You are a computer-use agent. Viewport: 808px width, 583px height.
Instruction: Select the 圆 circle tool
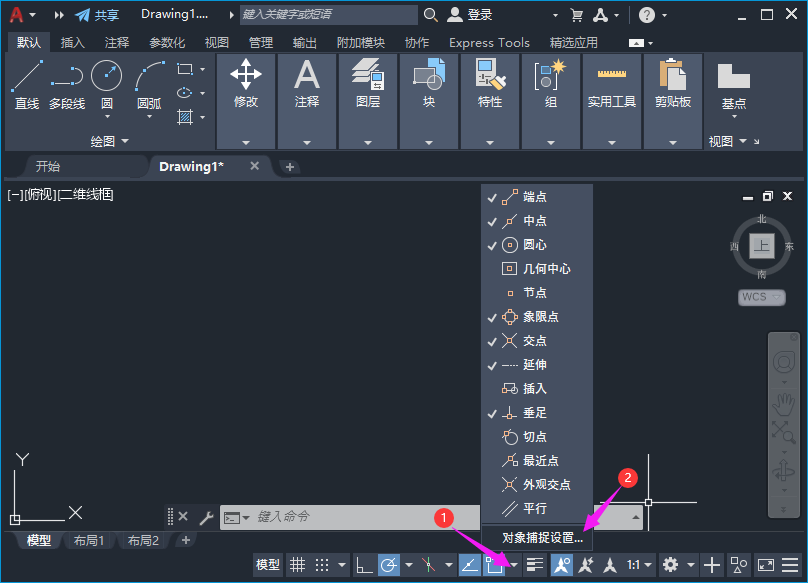click(107, 85)
